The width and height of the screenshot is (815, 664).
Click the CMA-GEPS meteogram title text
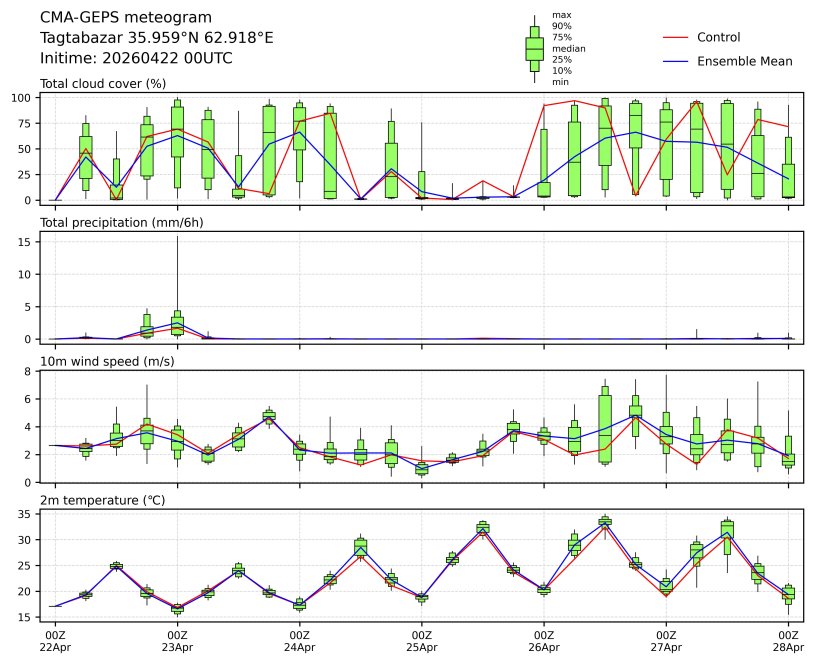click(126, 18)
